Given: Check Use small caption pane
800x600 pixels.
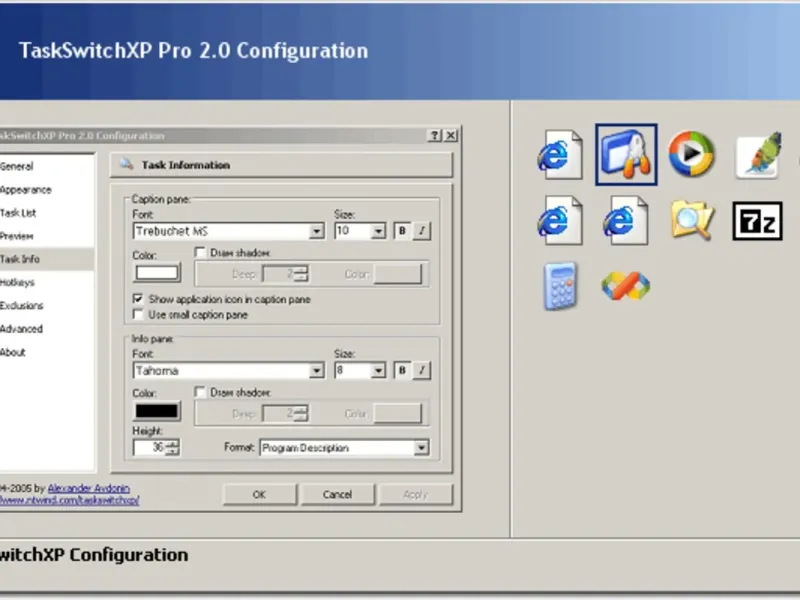Looking at the screenshot, I should click(x=138, y=314).
